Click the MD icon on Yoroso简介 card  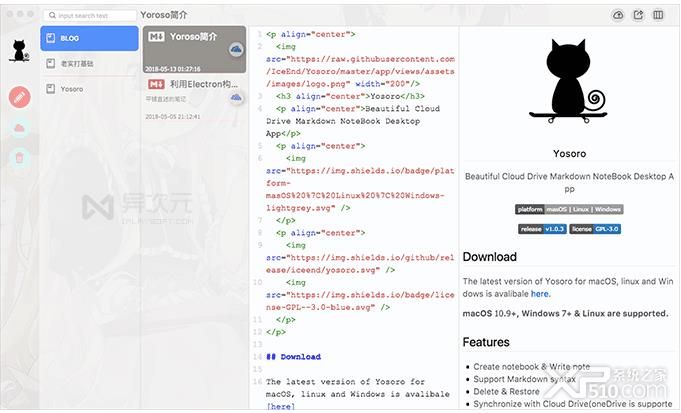tap(156, 37)
